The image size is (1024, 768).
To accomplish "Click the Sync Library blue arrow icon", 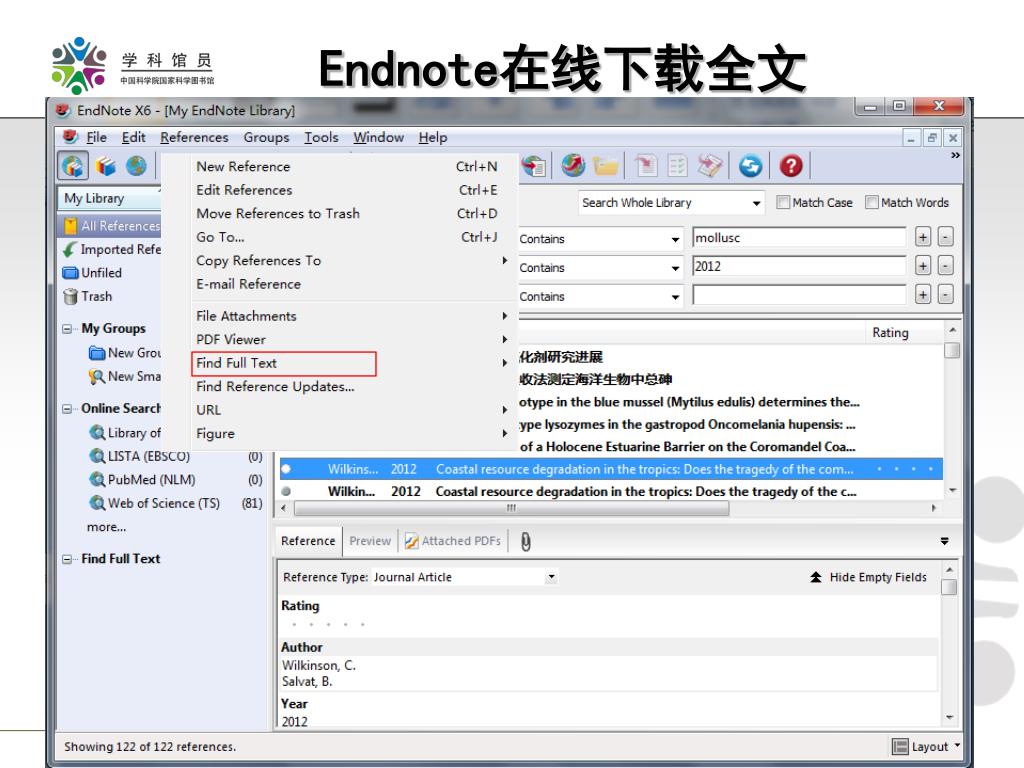I will pos(750,166).
